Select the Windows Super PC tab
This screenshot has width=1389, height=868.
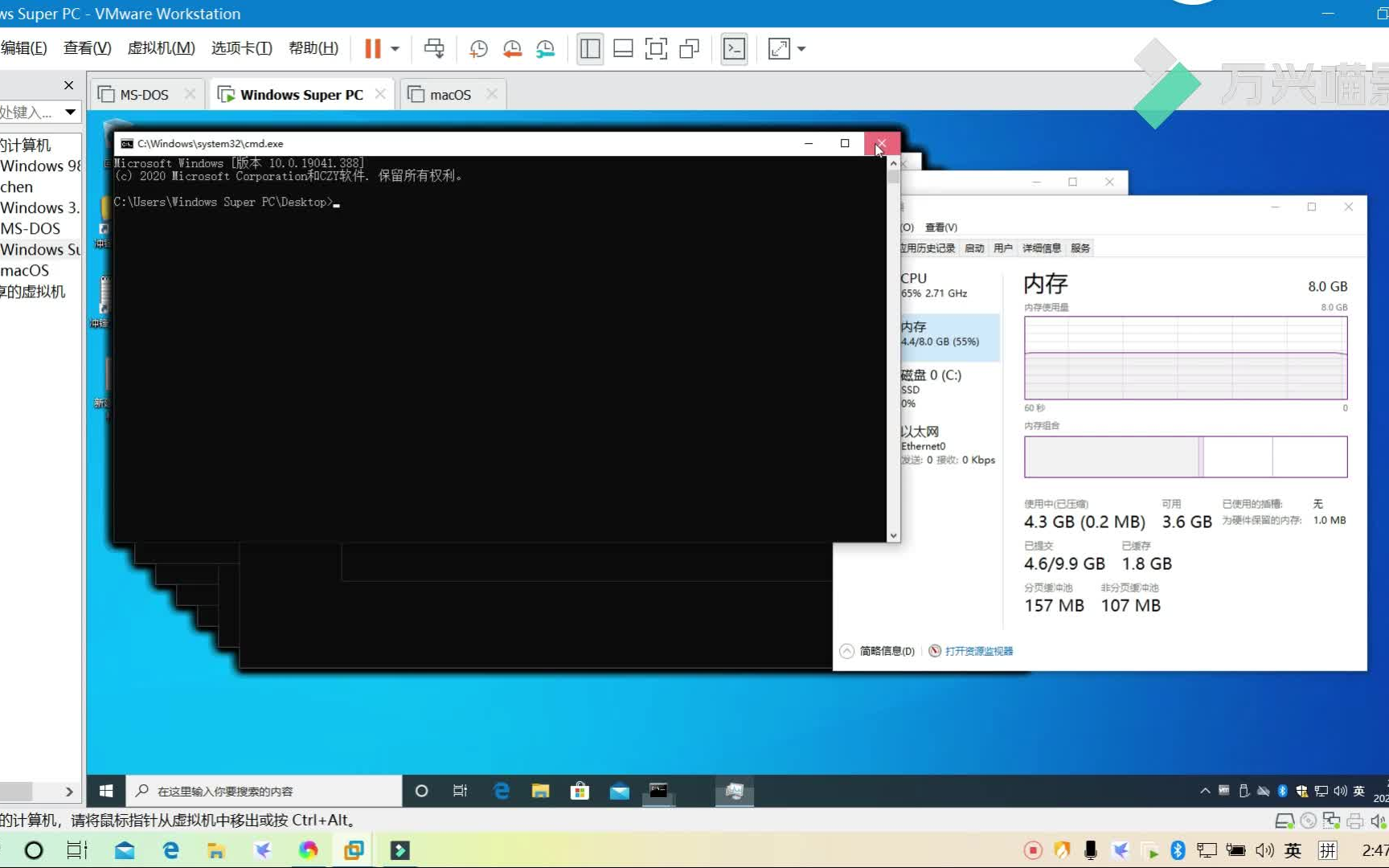tap(301, 95)
